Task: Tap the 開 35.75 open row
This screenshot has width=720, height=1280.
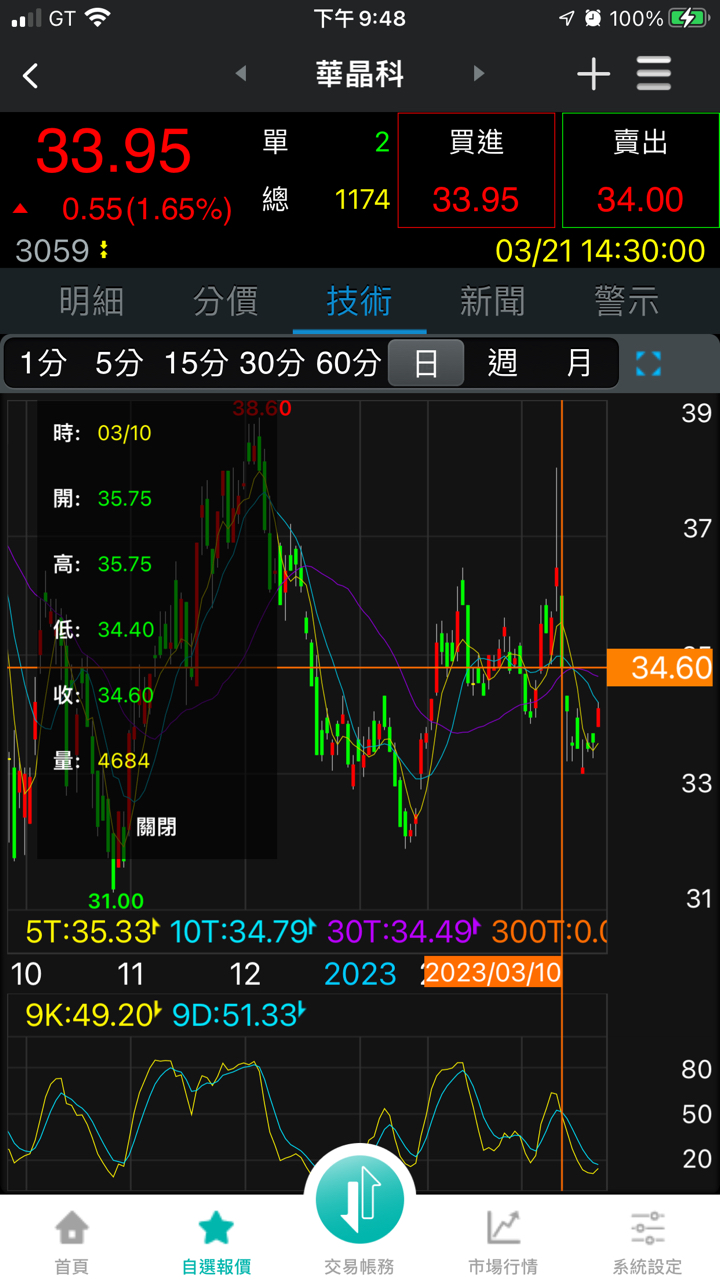Action: [102, 498]
